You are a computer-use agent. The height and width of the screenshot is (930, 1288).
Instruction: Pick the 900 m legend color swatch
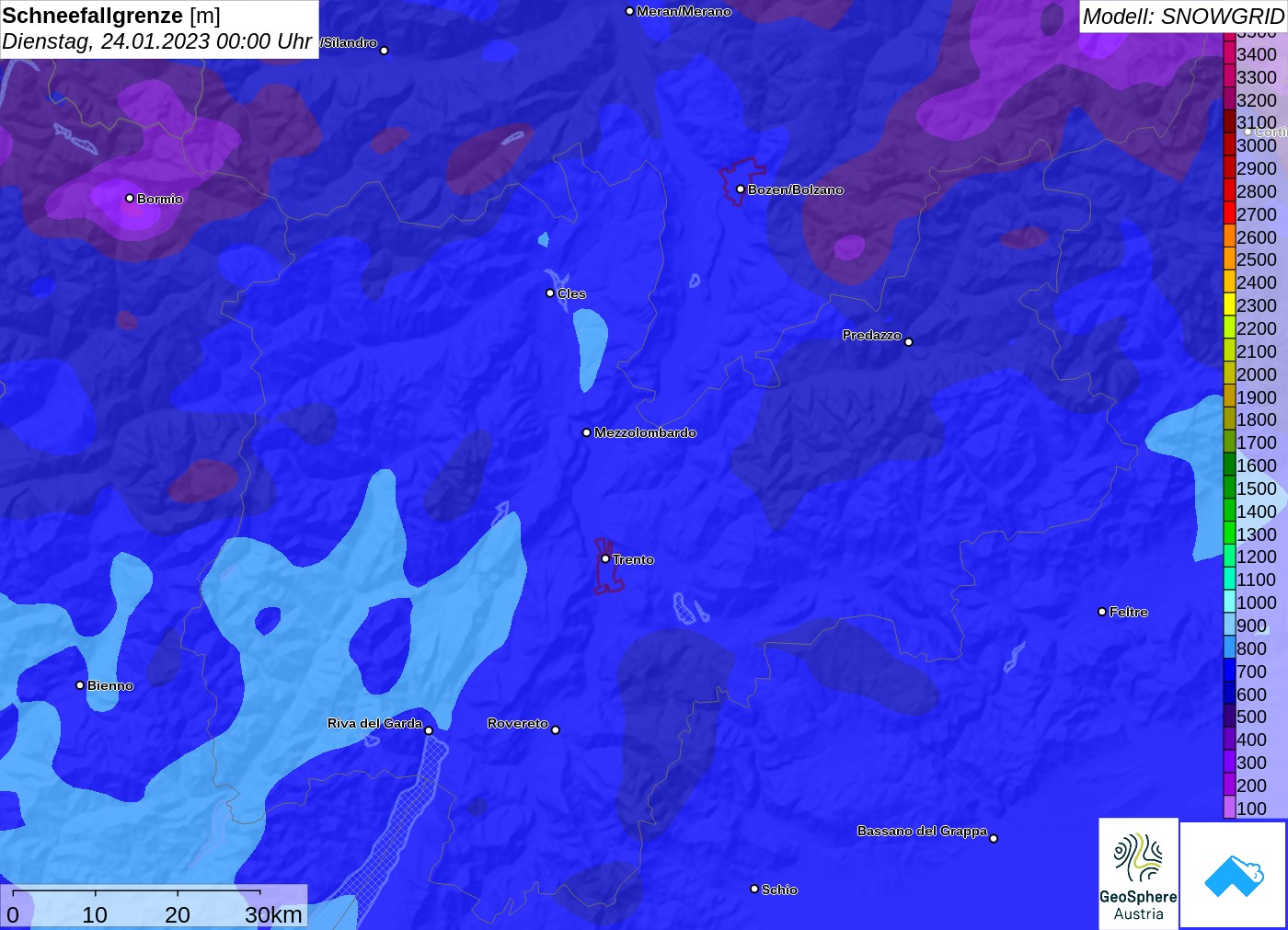[x=1229, y=626]
